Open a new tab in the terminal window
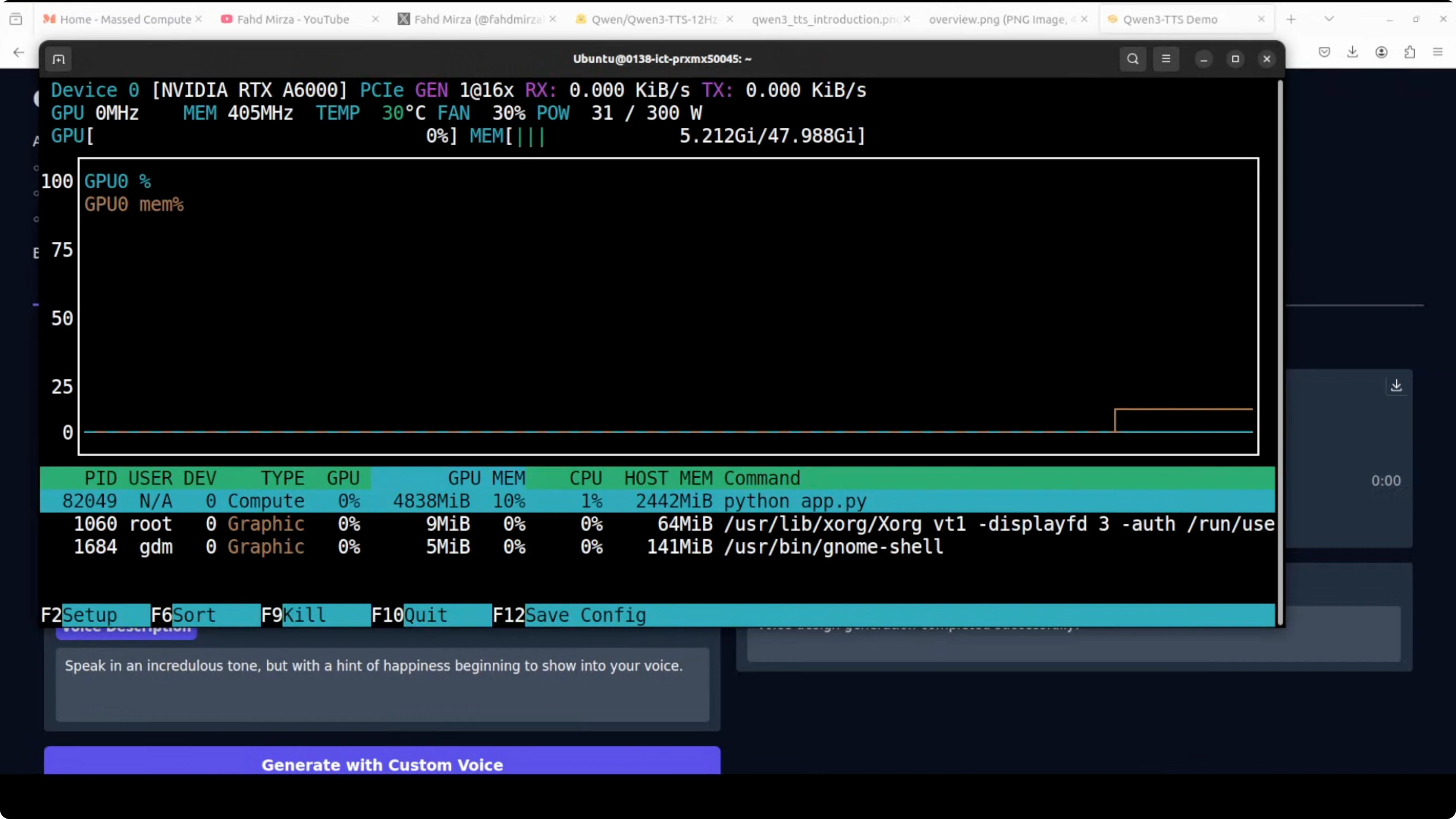 point(59,59)
